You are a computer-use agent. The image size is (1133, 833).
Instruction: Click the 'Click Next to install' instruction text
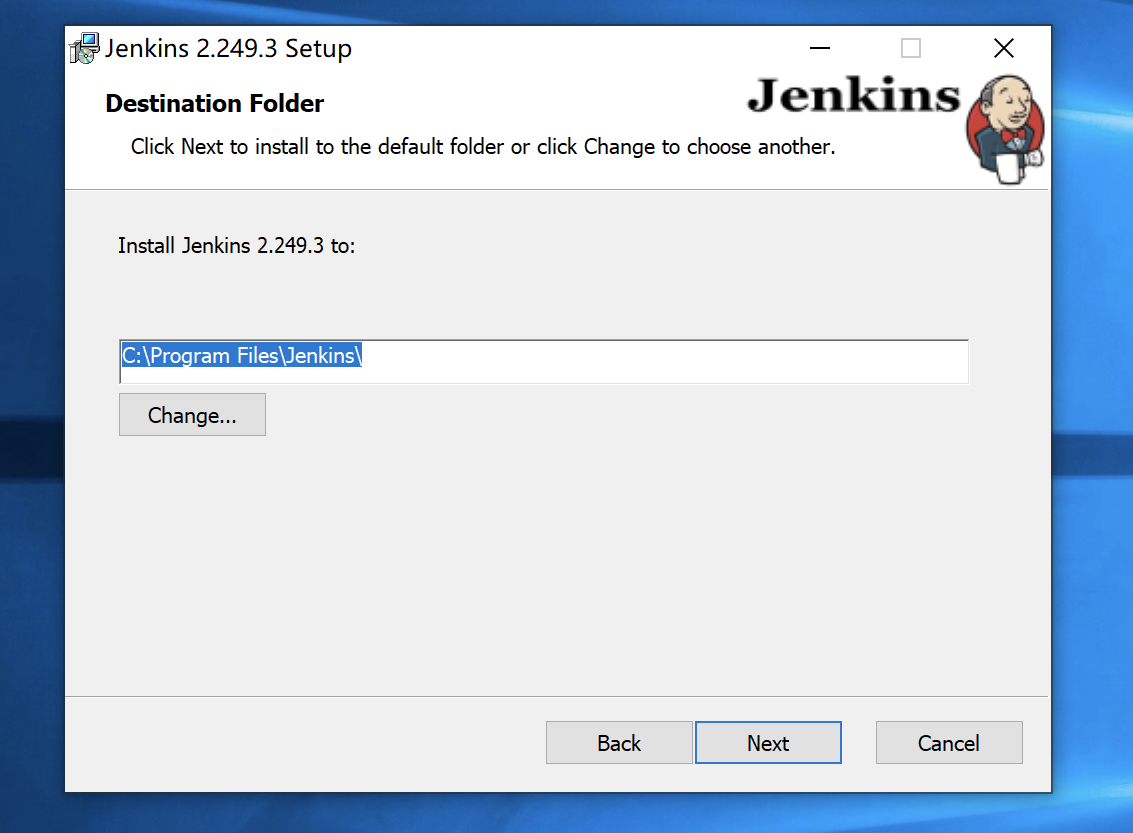tap(483, 147)
